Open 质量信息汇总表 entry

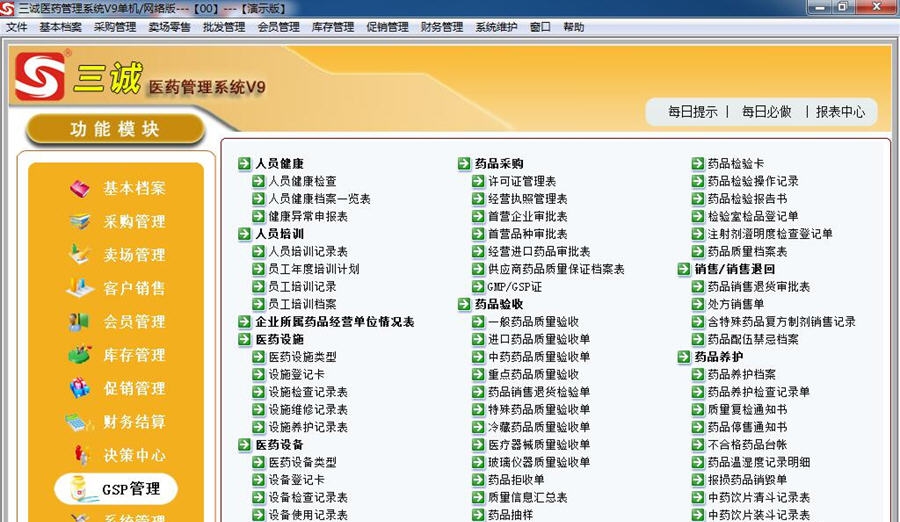tap(527, 497)
